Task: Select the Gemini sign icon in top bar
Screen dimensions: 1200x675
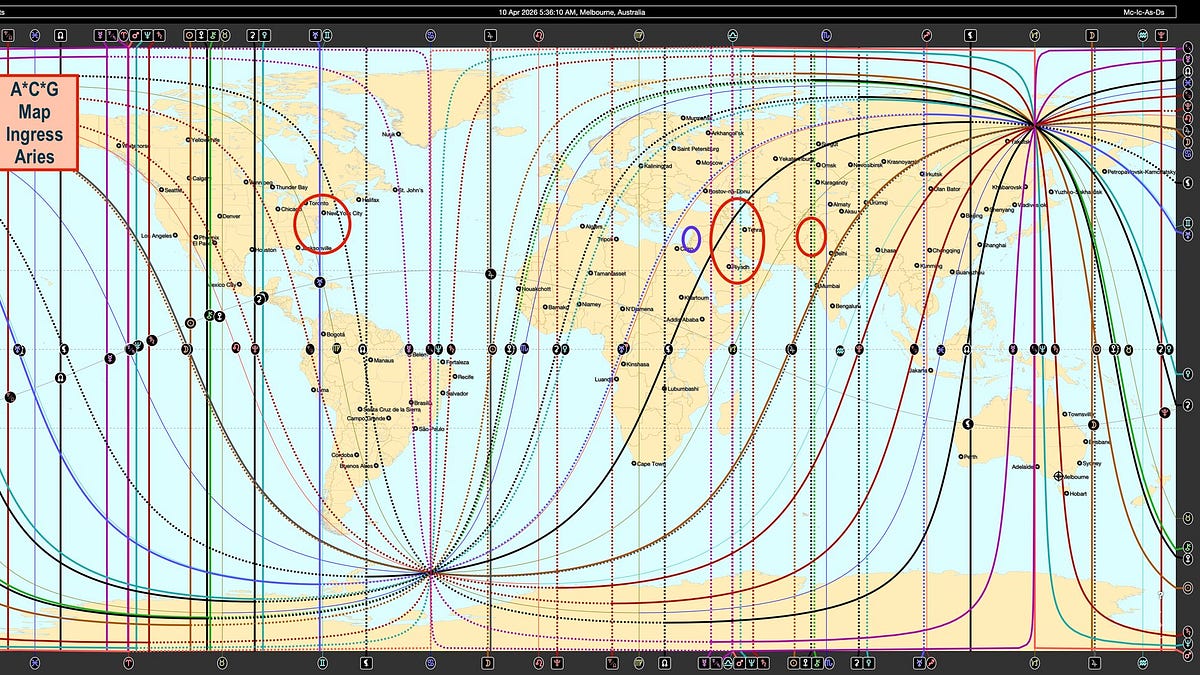Action: 327,34
